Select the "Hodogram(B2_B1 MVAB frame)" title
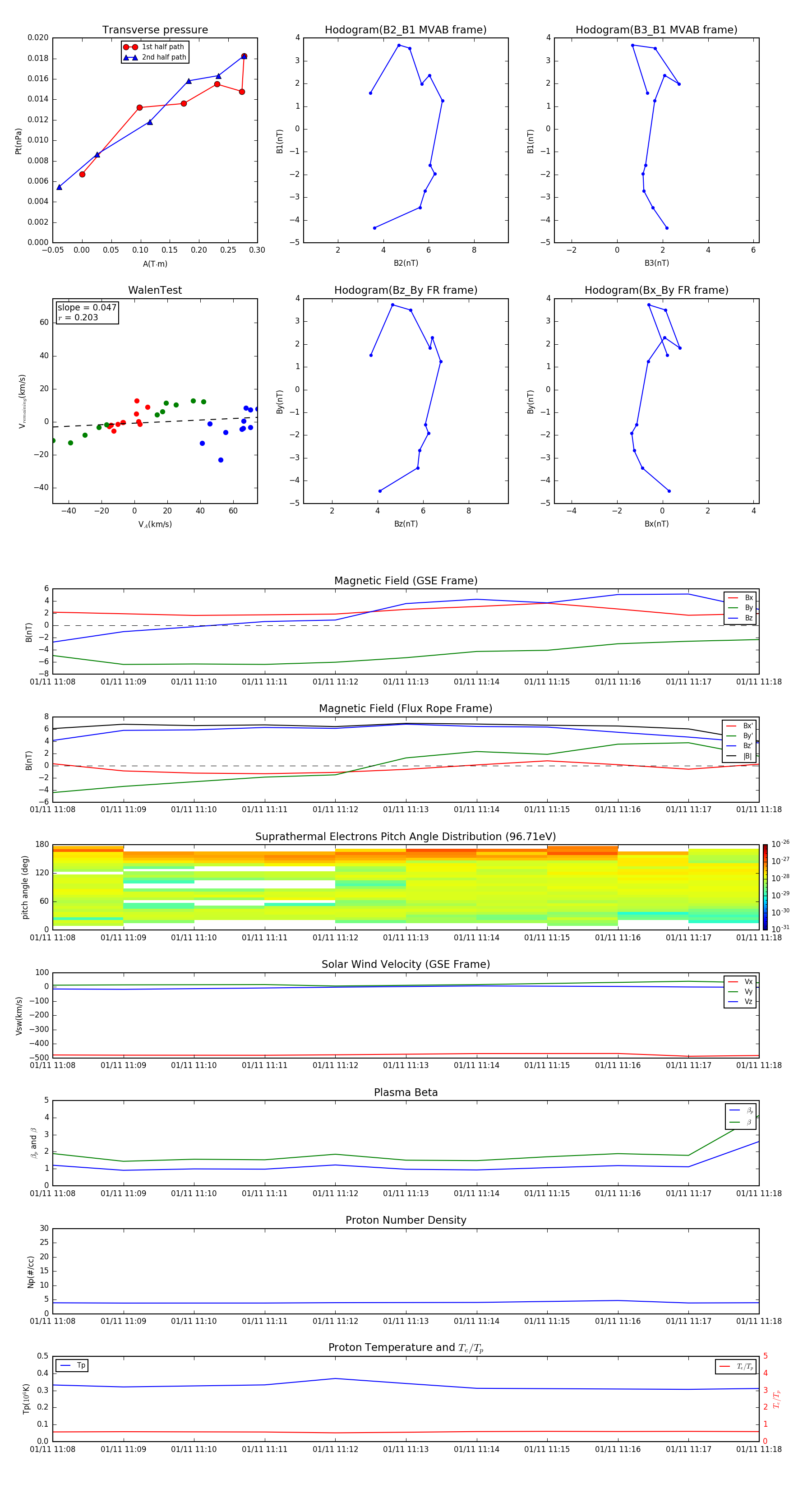The height and width of the screenshot is (1489, 812). 406,29
